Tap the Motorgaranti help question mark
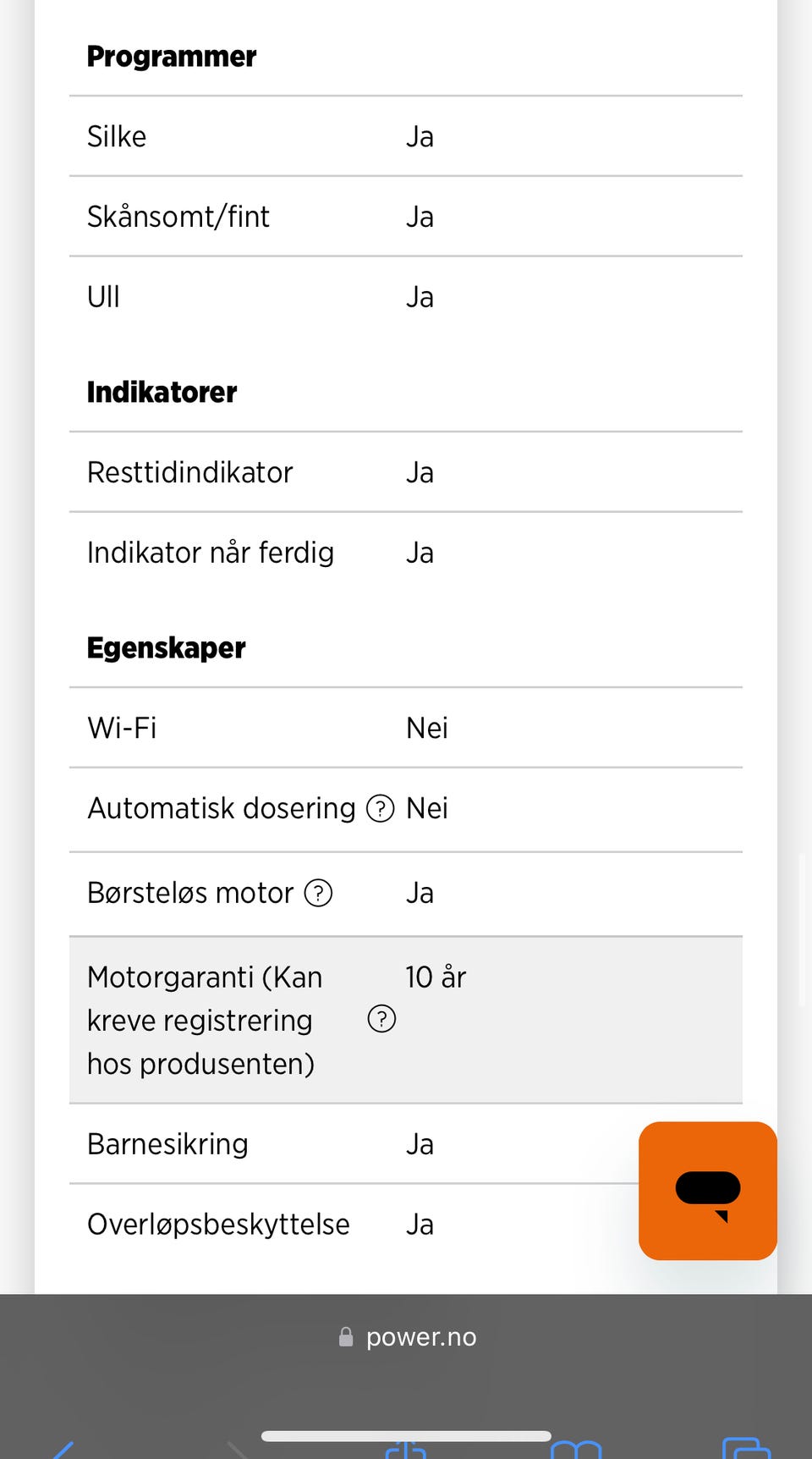This screenshot has height=1459, width=812. tap(381, 1019)
